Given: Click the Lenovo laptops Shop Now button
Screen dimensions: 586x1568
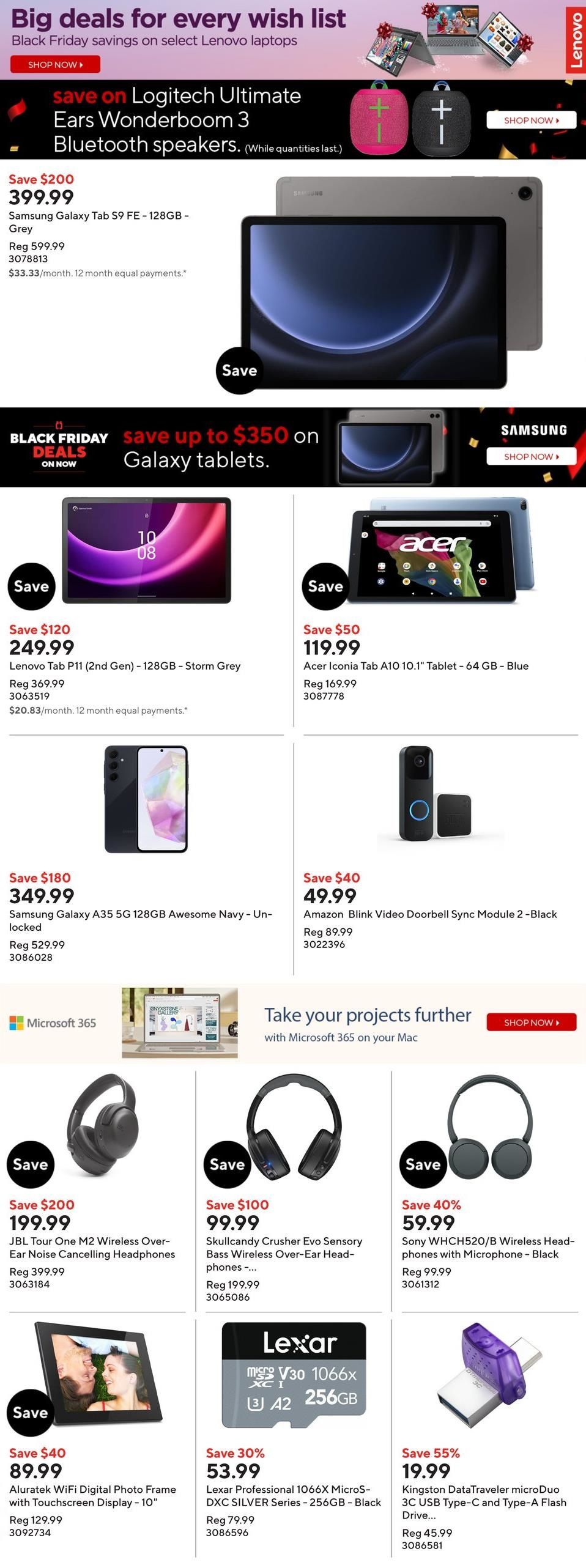Looking at the screenshot, I should [x=54, y=64].
